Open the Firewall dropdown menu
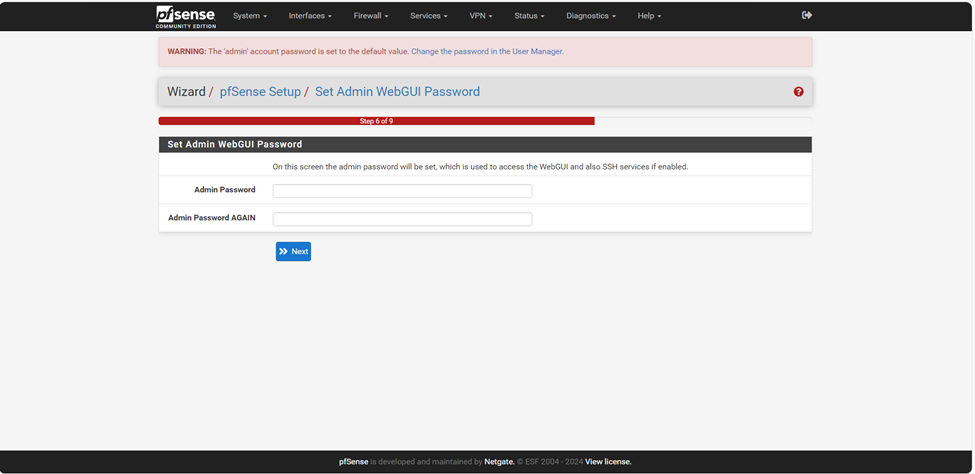Image resolution: width=975 pixels, height=474 pixels. point(370,16)
